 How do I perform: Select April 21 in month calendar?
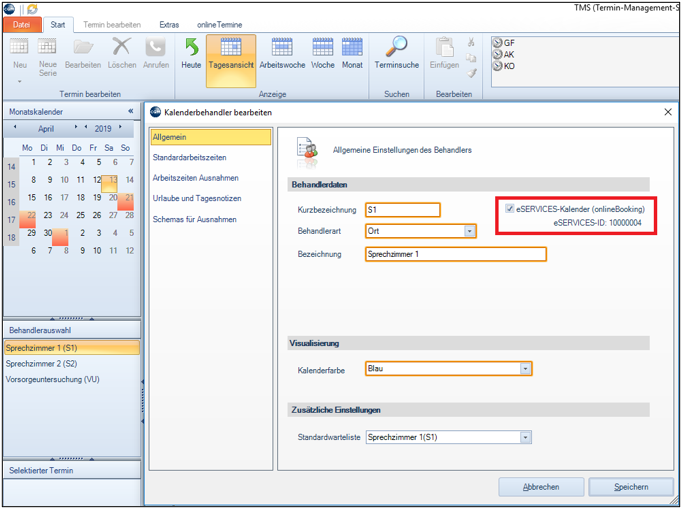[x=126, y=201]
